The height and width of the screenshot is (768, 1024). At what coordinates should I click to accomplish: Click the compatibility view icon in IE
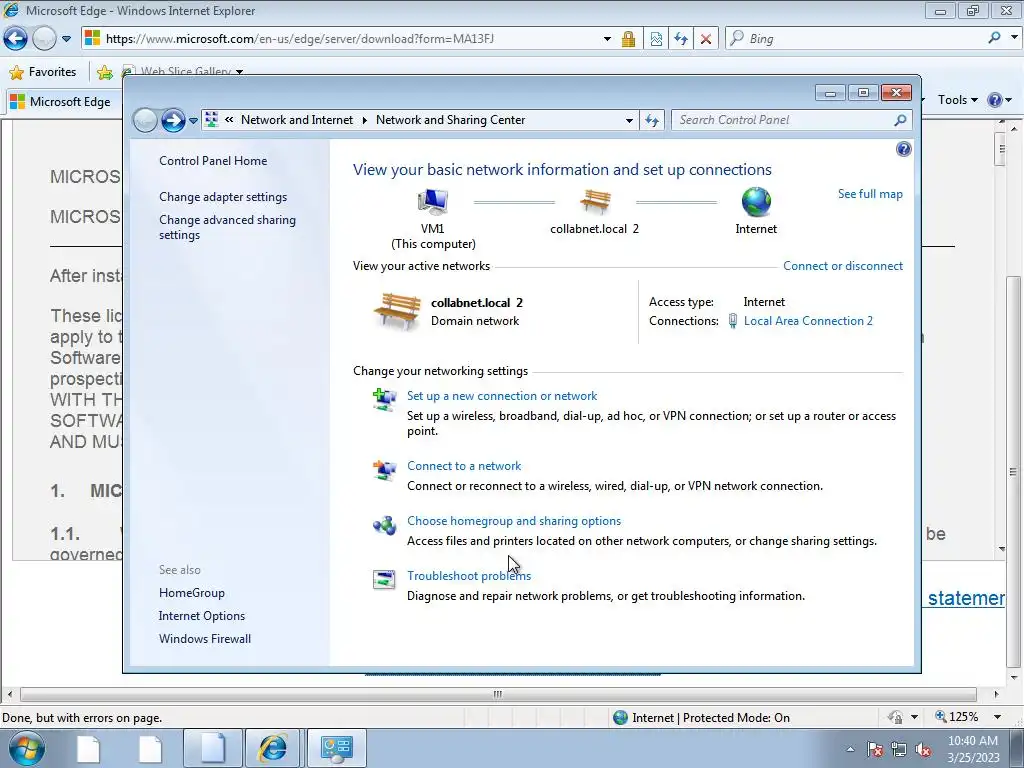coord(656,39)
